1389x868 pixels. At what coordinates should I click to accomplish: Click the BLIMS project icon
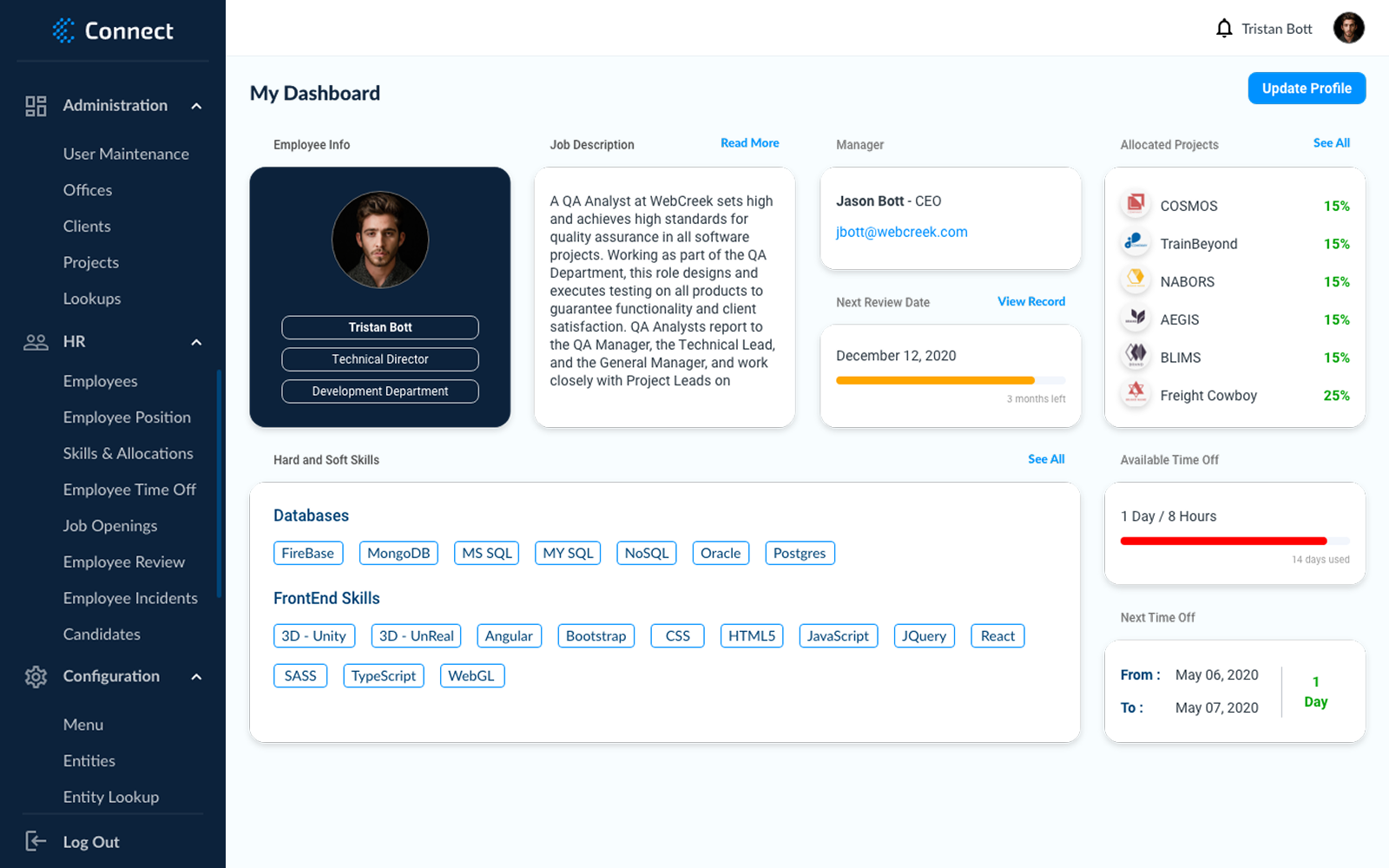[1136, 356]
